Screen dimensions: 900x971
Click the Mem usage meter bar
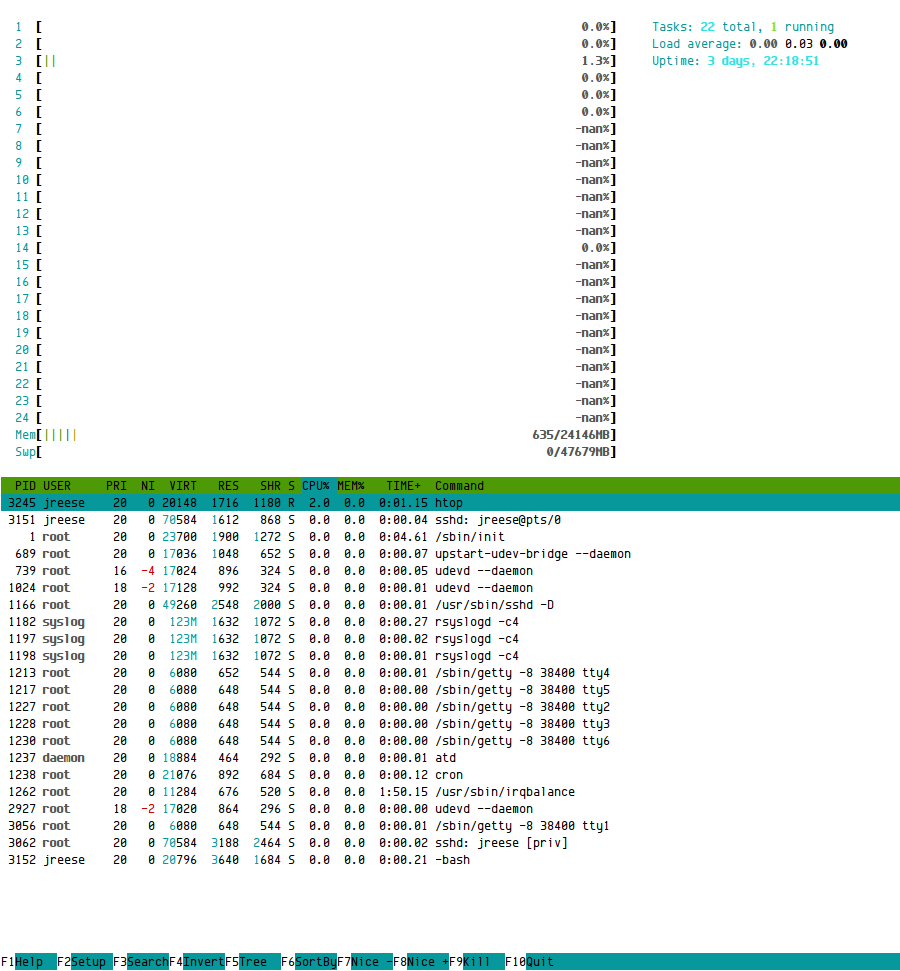(x=316, y=435)
